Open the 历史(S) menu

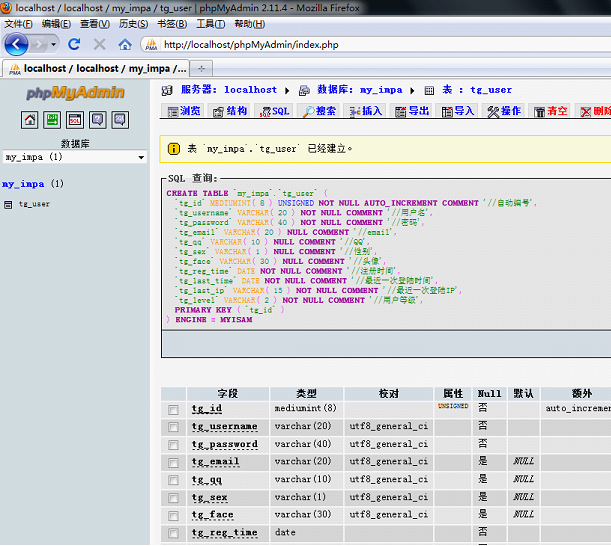point(133,24)
